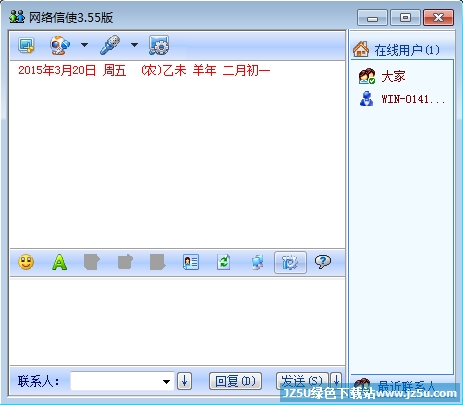Start a video chat with the webcam icon
Image resolution: width=463 pixels, height=405 pixels.
[x=60, y=45]
